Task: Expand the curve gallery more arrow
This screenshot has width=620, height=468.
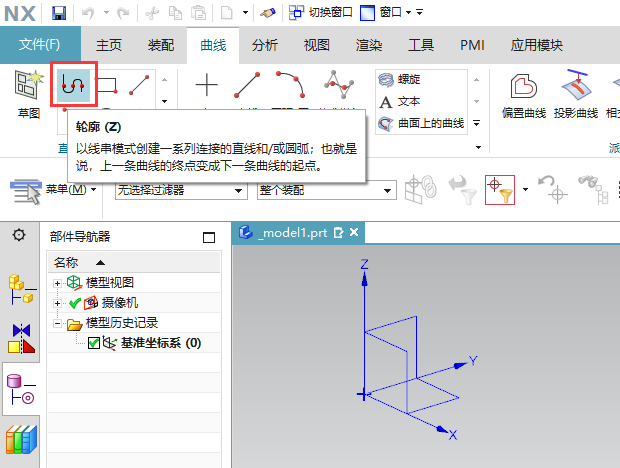Action: click(477, 123)
